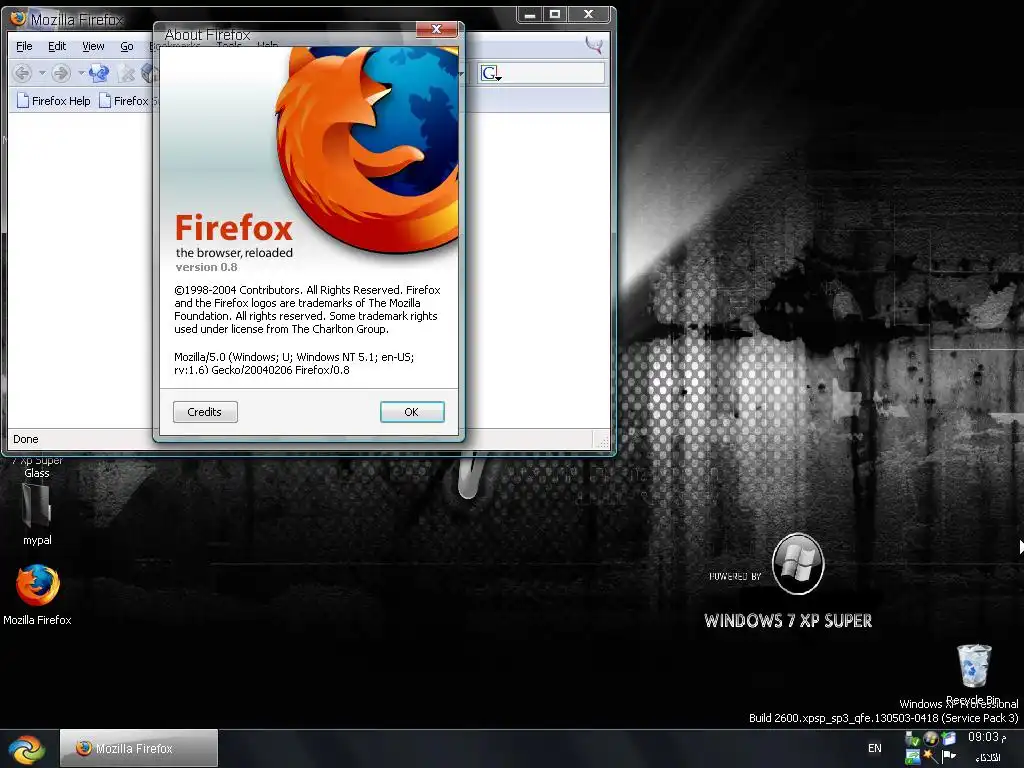Click the round Windows orb tray icon
The width and height of the screenshot is (1024, 768).
931,739
